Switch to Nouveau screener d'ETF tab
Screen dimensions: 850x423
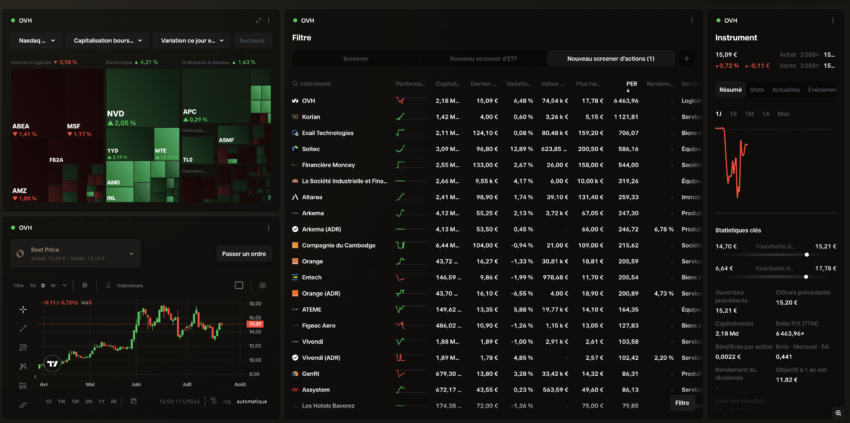[483, 59]
